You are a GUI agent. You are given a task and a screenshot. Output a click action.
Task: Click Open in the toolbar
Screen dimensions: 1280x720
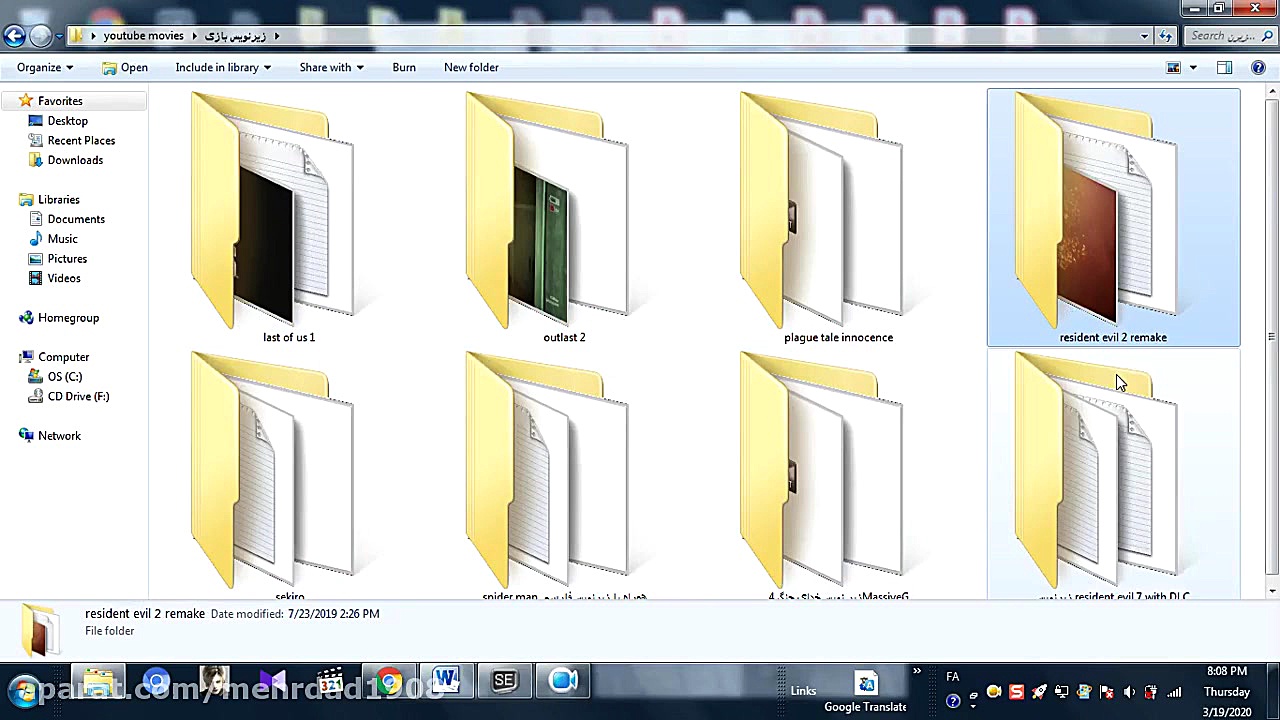point(125,67)
